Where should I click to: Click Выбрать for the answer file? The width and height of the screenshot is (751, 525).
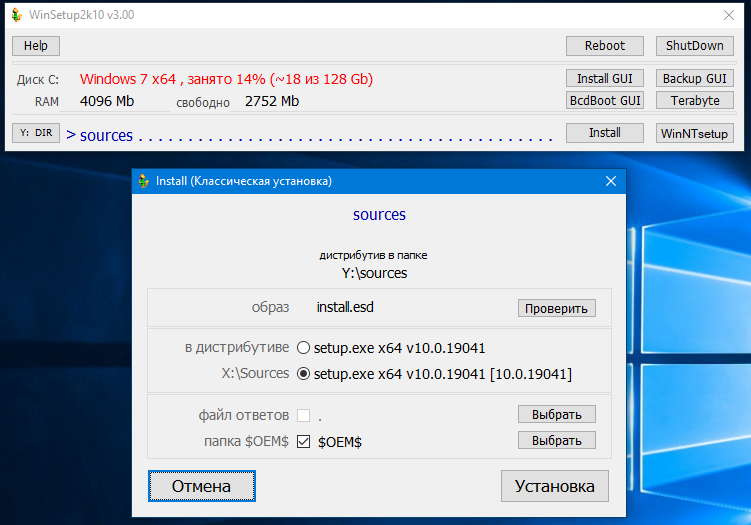(557, 414)
